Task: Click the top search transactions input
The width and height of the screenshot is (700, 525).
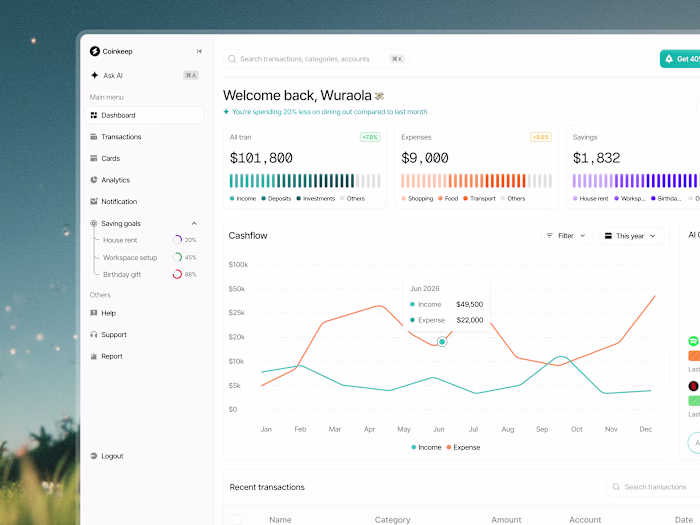Action: coord(316,59)
